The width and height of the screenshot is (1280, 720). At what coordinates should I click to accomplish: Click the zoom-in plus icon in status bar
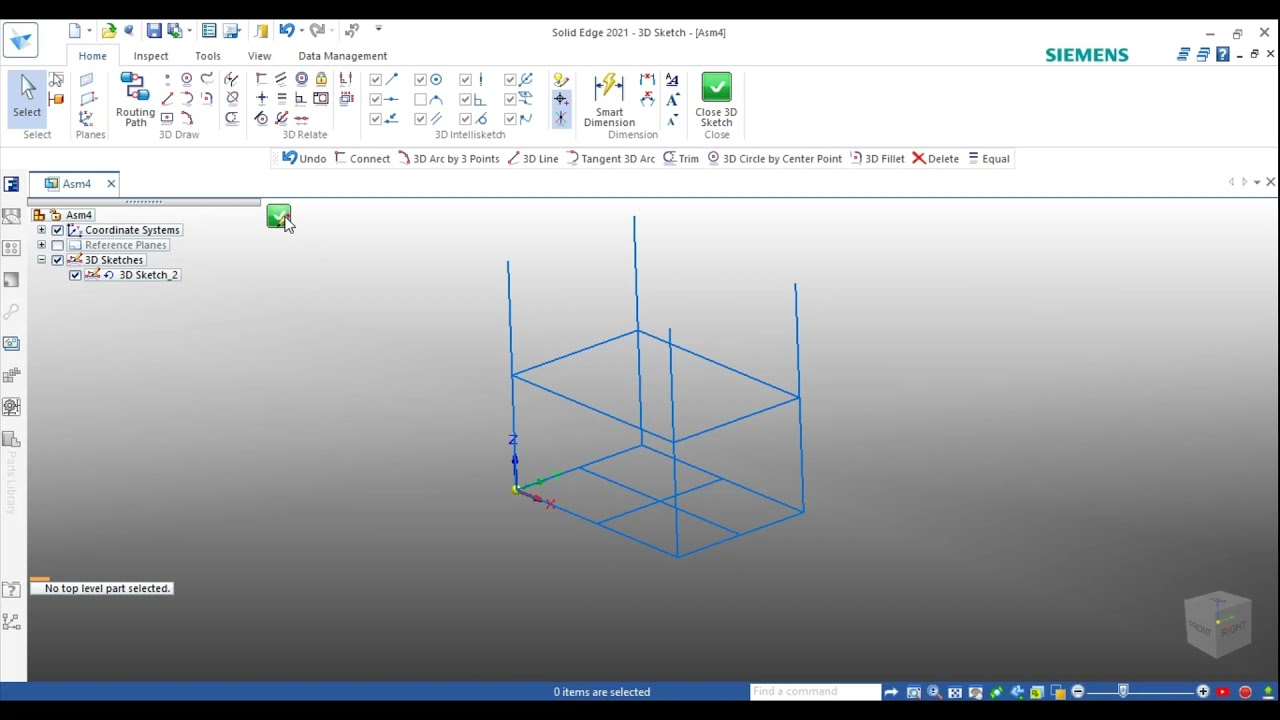(x=1203, y=692)
